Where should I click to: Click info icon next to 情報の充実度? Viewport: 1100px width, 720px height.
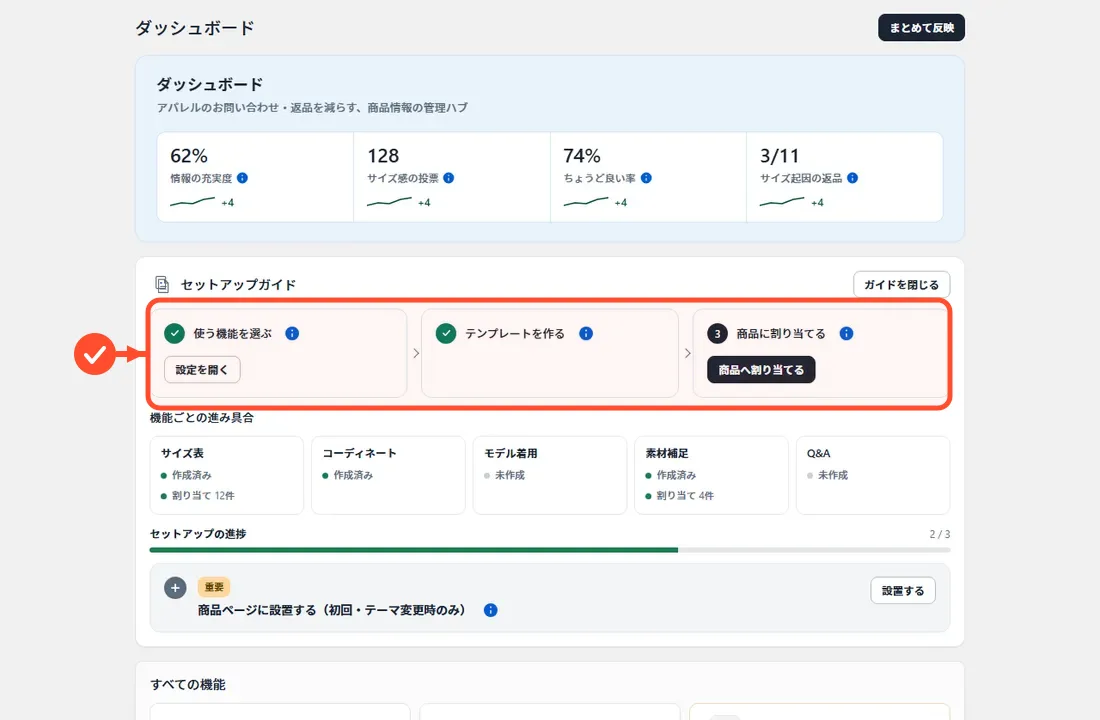click(x=242, y=178)
